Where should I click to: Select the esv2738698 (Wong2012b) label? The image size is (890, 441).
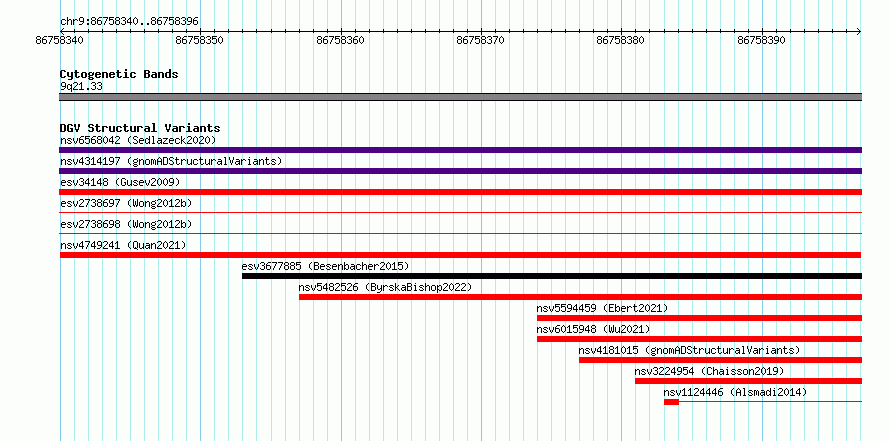126,224
